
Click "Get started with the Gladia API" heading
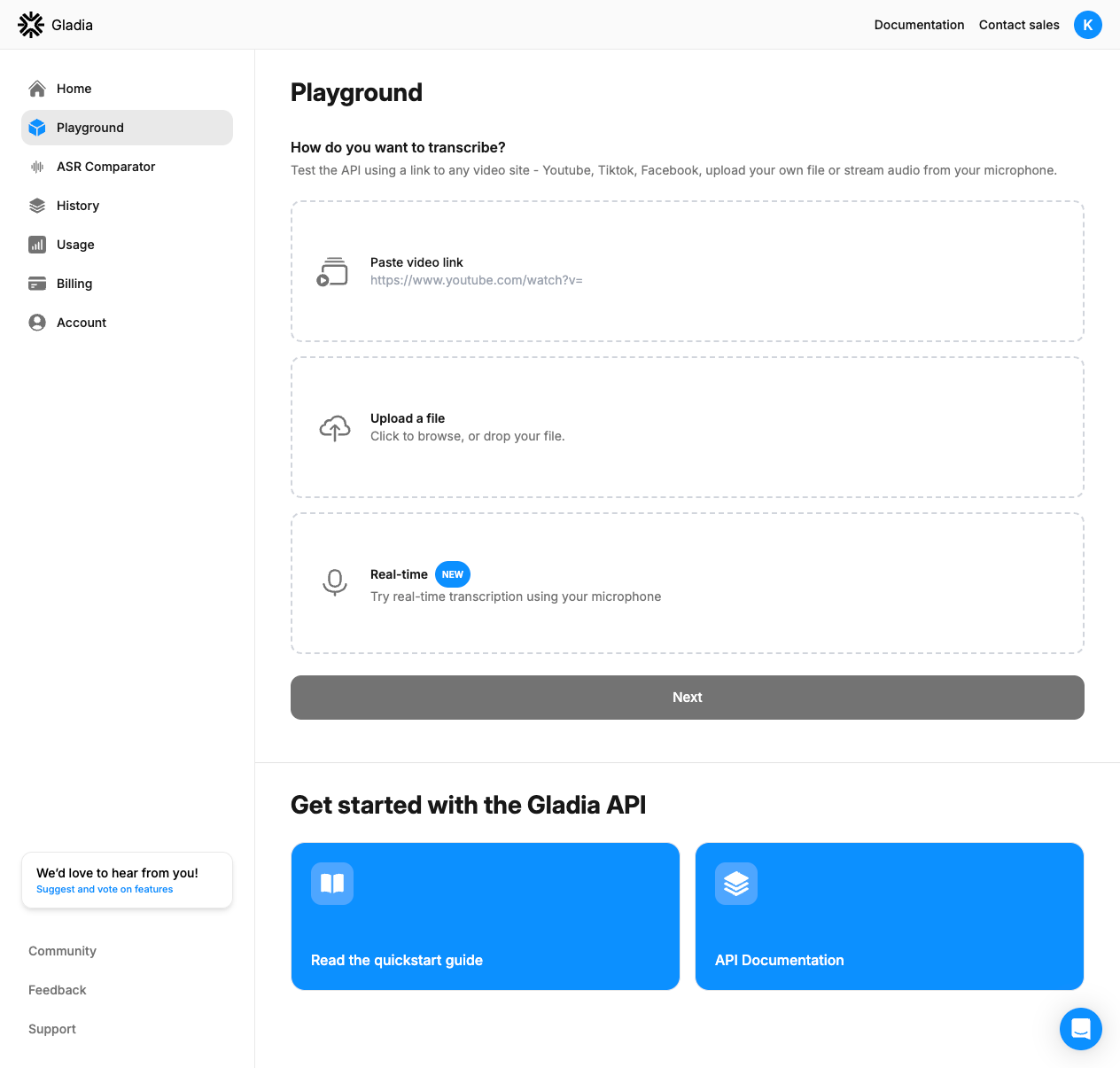[x=468, y=805]
